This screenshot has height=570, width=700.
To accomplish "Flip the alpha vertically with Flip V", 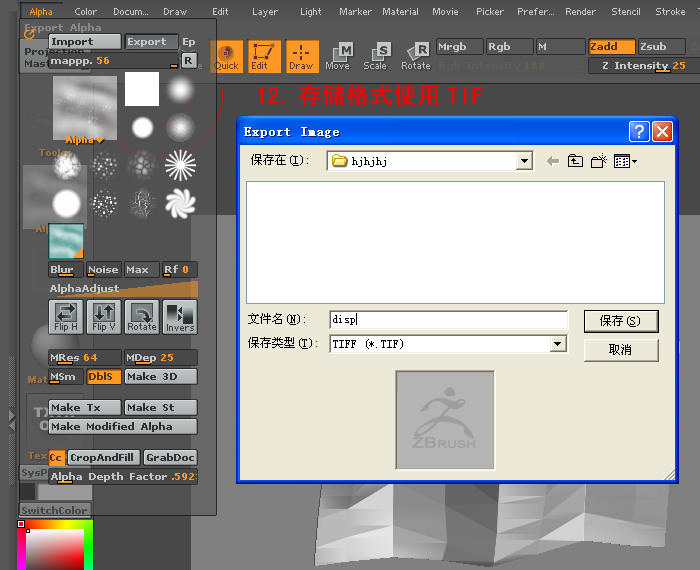I will 104,317.
